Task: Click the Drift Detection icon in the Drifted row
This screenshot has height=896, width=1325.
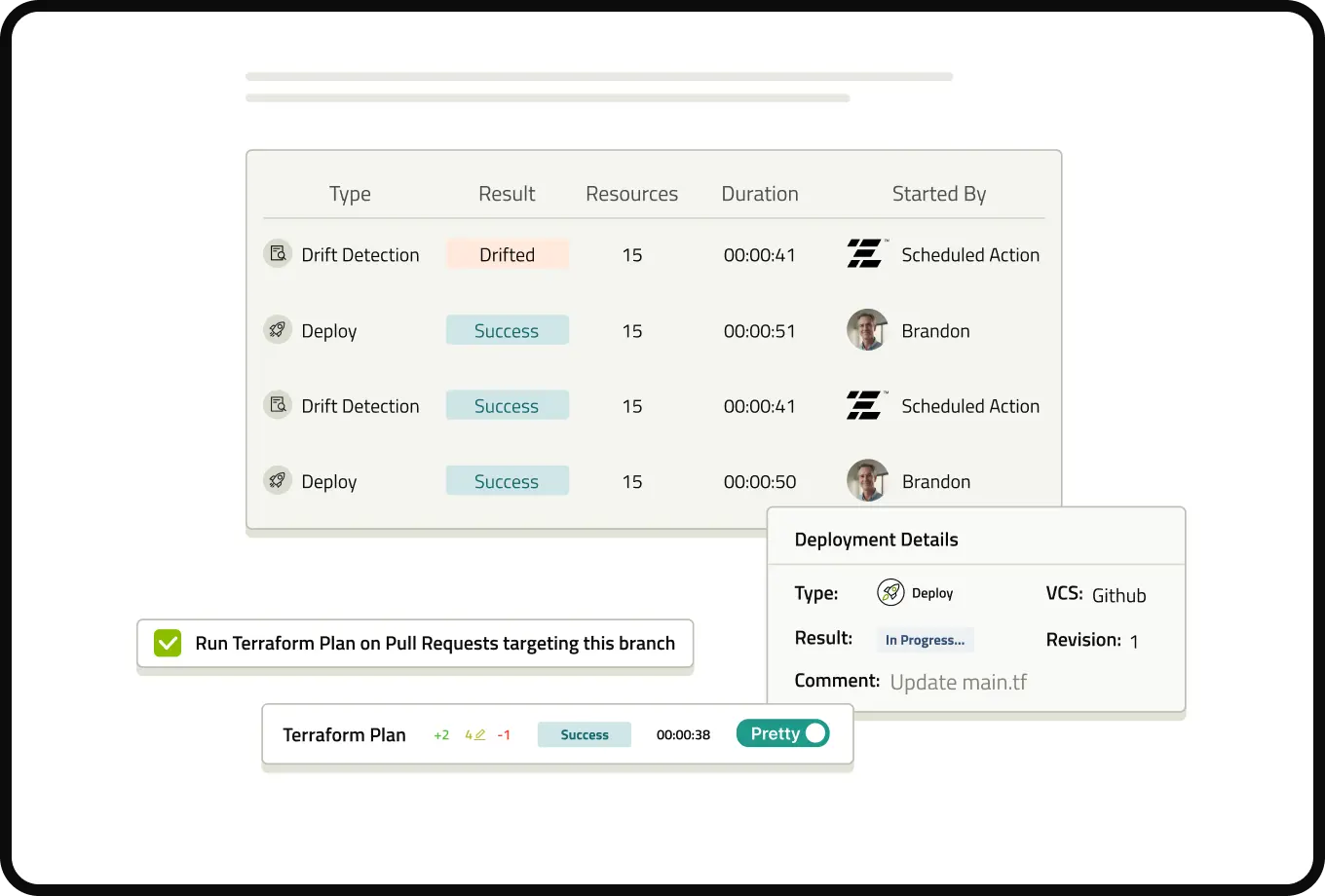Action: coord(278,254)
